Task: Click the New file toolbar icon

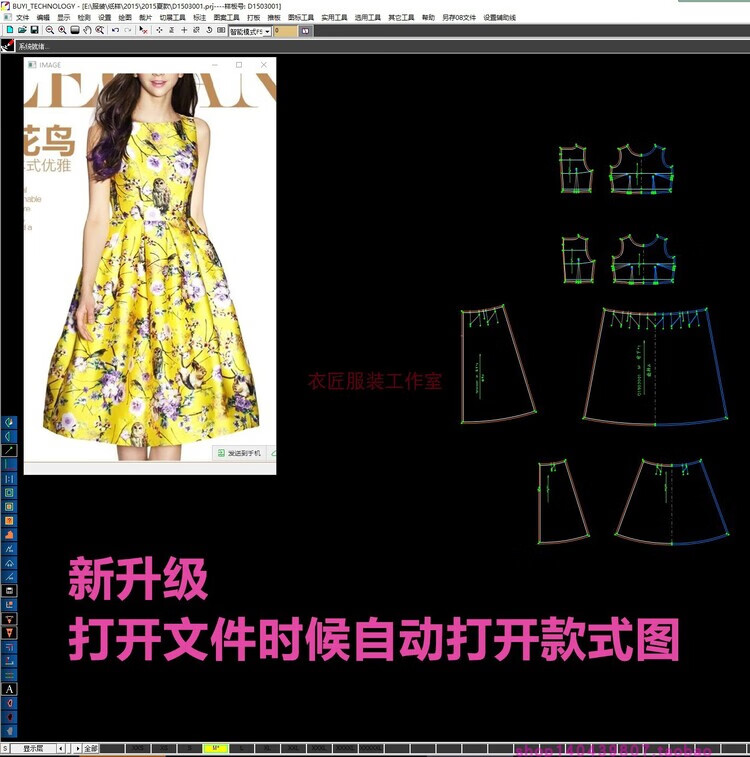Action: [10, 30]
